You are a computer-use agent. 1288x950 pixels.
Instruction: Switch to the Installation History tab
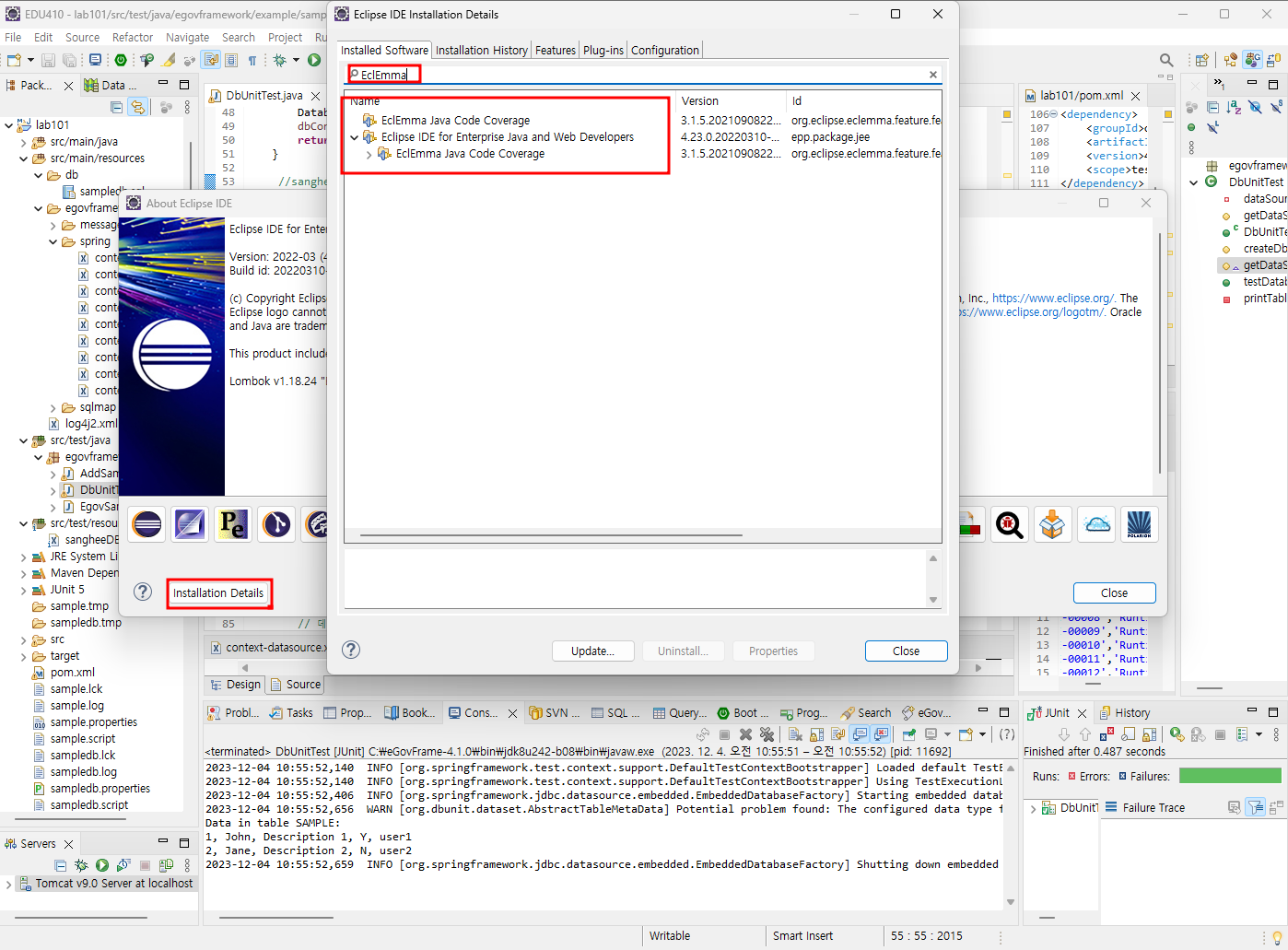(482, 51)
